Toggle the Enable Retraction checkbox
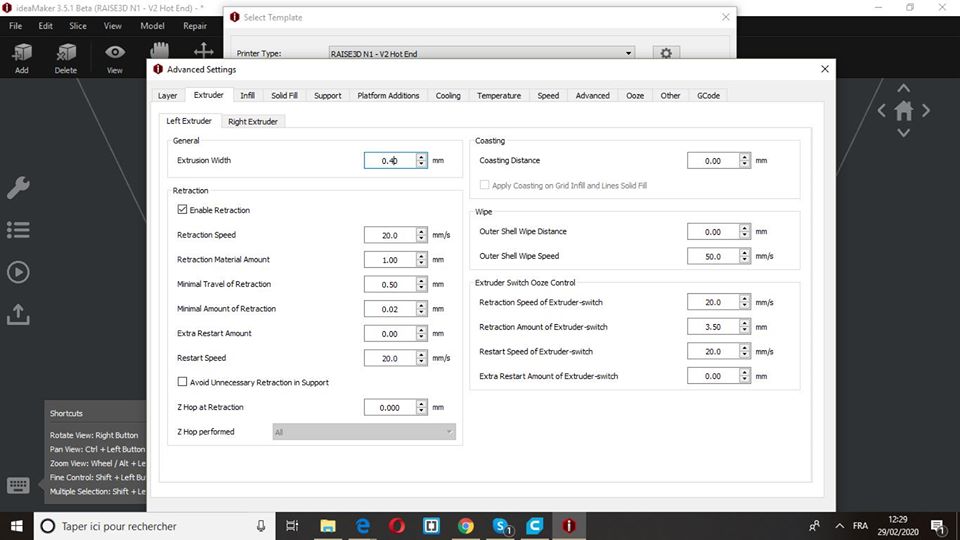960x540 pixels. click(x=182, y=209)
